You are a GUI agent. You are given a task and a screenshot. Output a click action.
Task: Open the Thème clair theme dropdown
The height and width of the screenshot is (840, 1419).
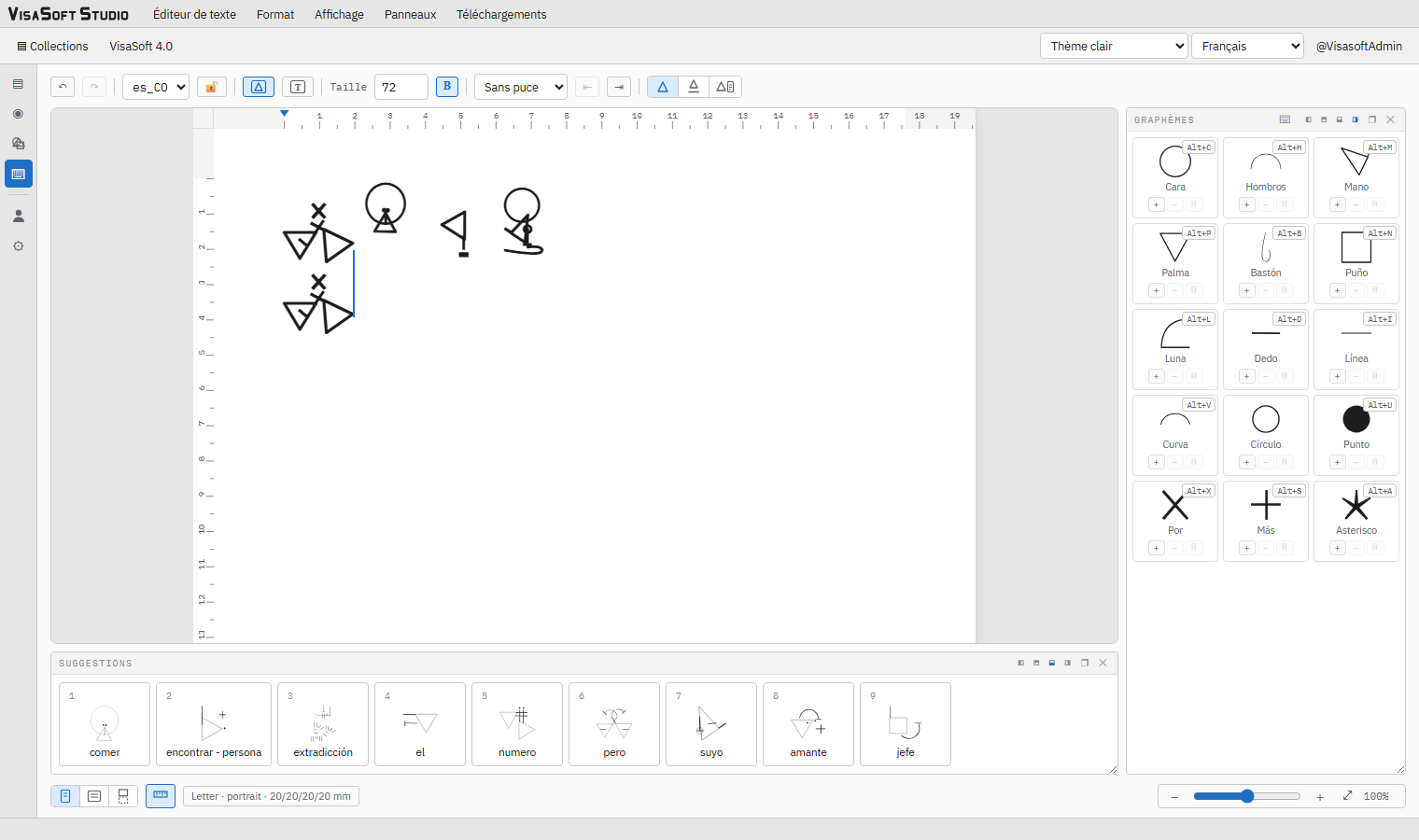pos(1114,46)
